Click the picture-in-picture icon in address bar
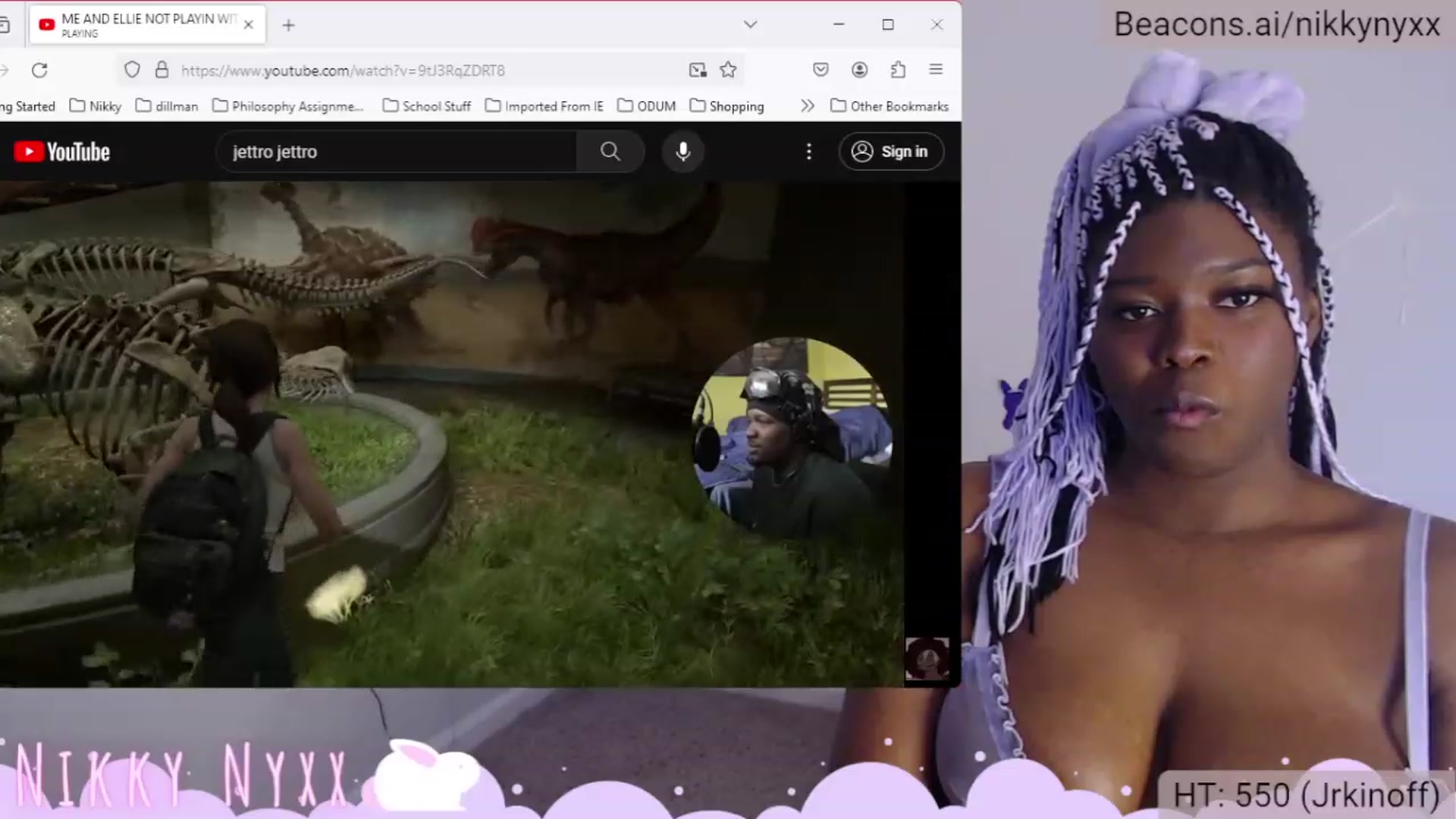1456x819 pixels. point(698,71)
